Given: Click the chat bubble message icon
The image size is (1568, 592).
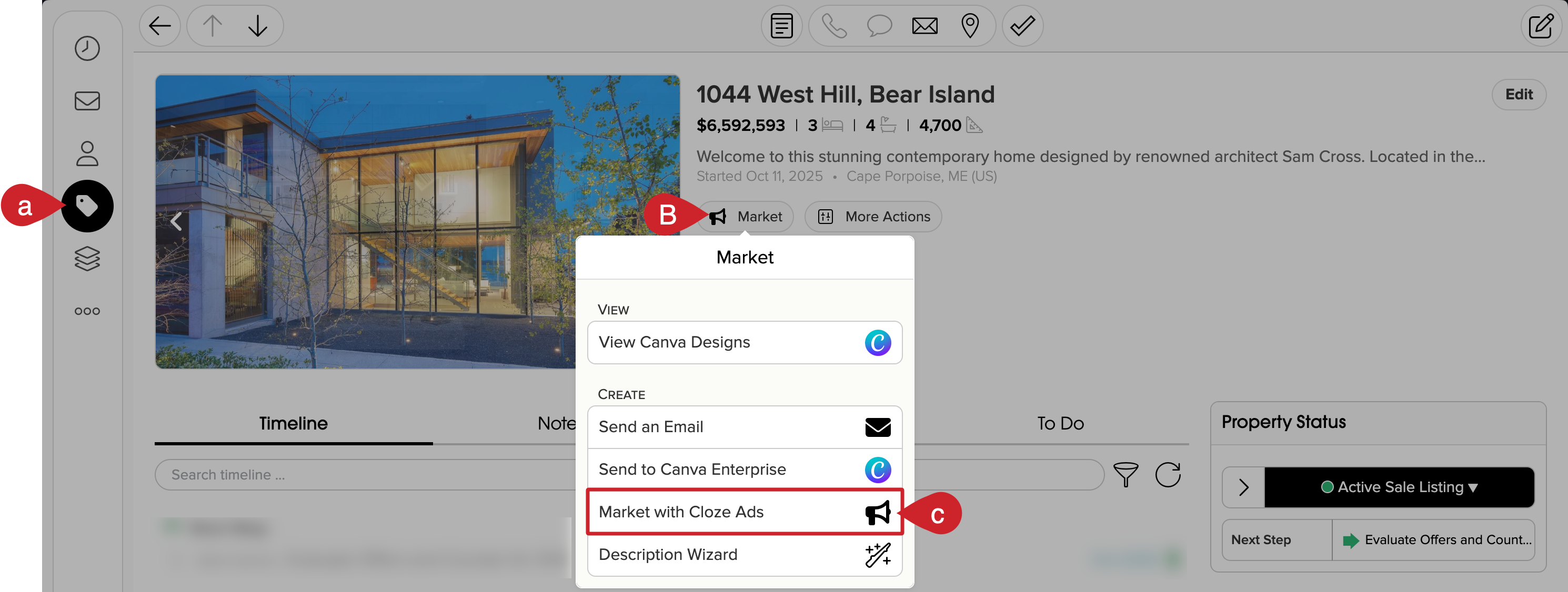Looking at the screenshot, I should (880, 26).
